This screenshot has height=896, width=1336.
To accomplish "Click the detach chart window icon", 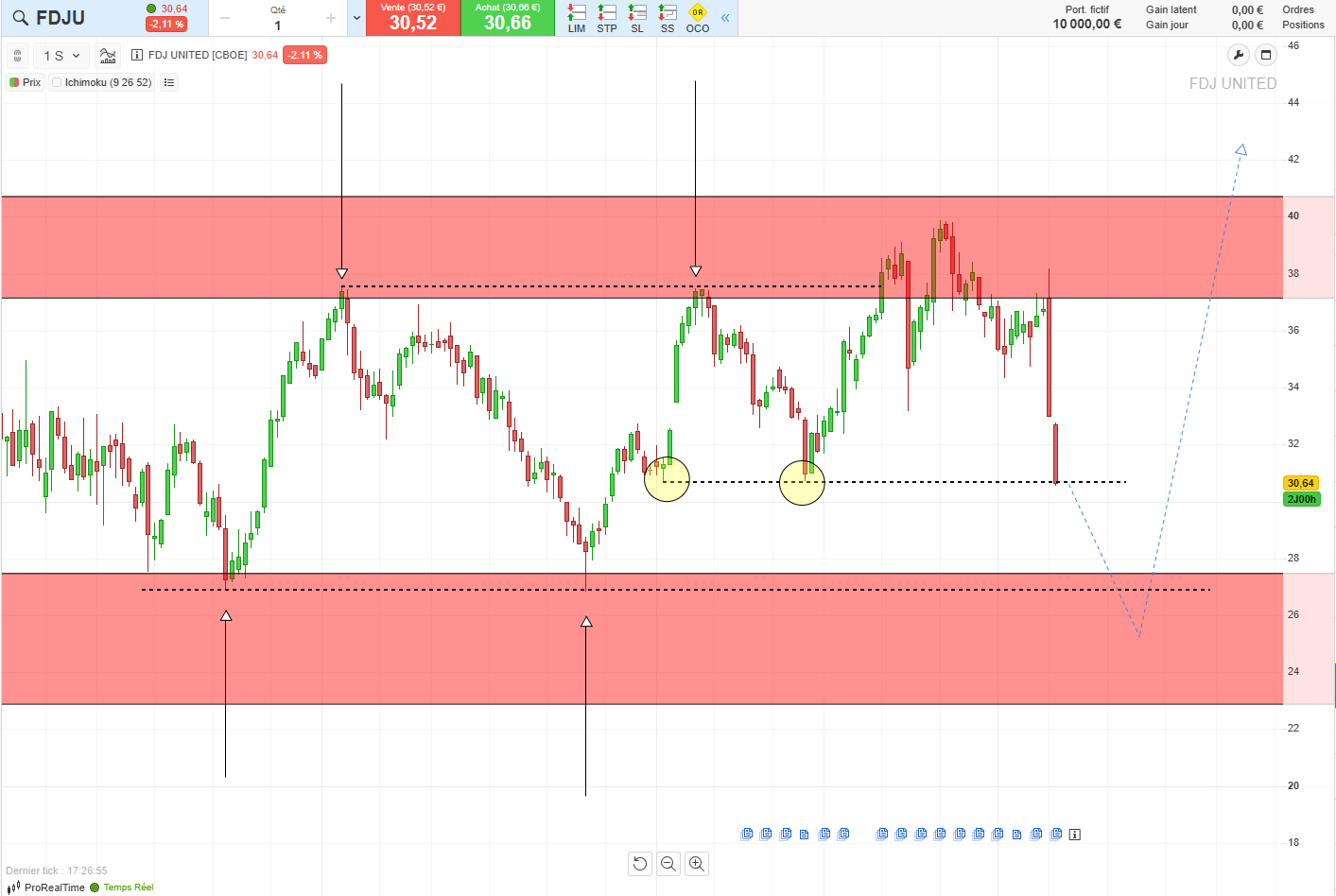I will click(x=1266, y=55).
